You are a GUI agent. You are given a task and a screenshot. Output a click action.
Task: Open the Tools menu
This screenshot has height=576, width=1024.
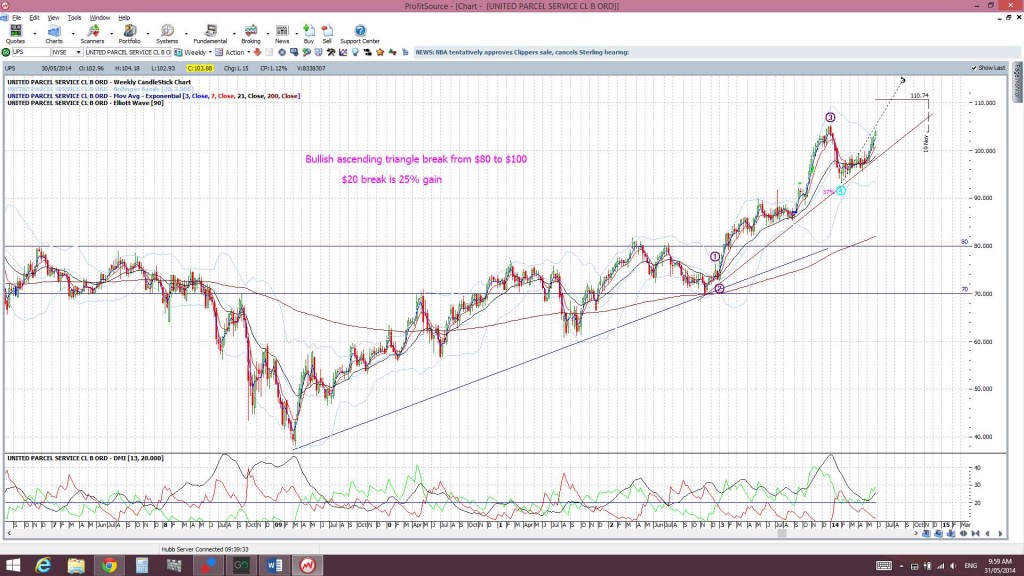coord(74,18)
